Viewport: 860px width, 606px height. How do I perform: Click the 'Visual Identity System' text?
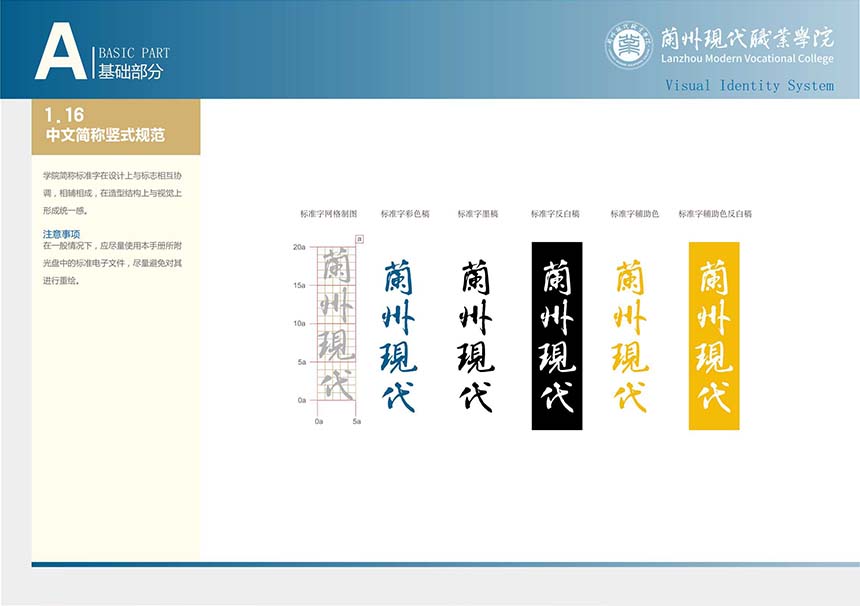point(749,86)
